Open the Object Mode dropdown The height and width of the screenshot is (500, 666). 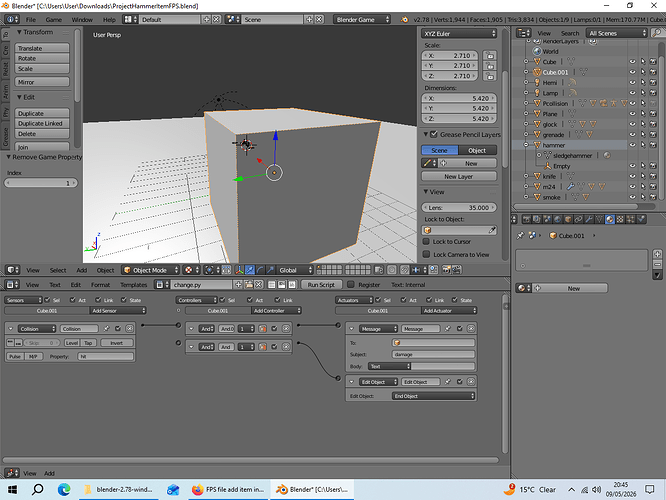click(x=151, y=270)
